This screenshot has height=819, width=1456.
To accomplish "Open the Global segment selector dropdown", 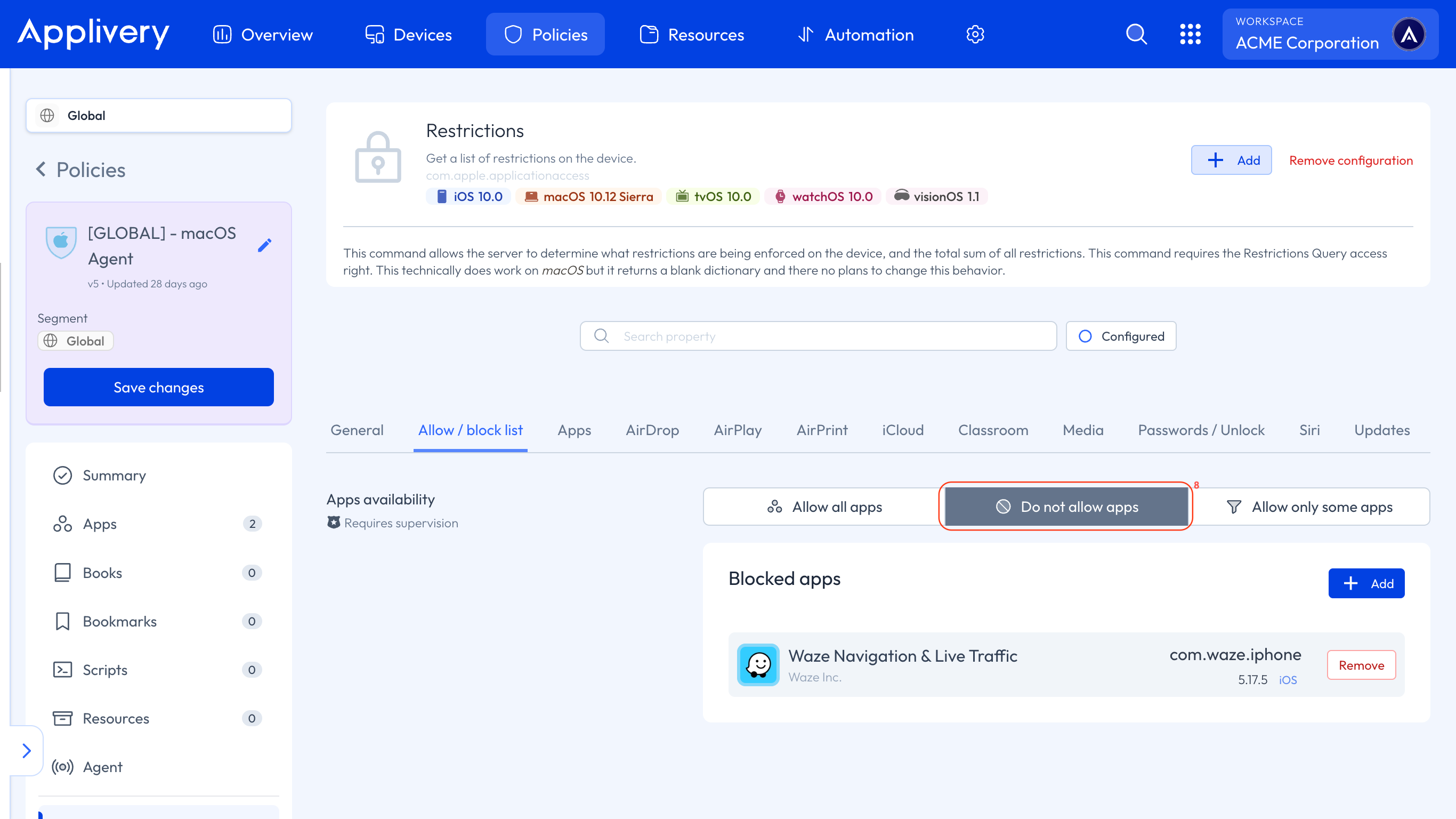I will (158, 115).
